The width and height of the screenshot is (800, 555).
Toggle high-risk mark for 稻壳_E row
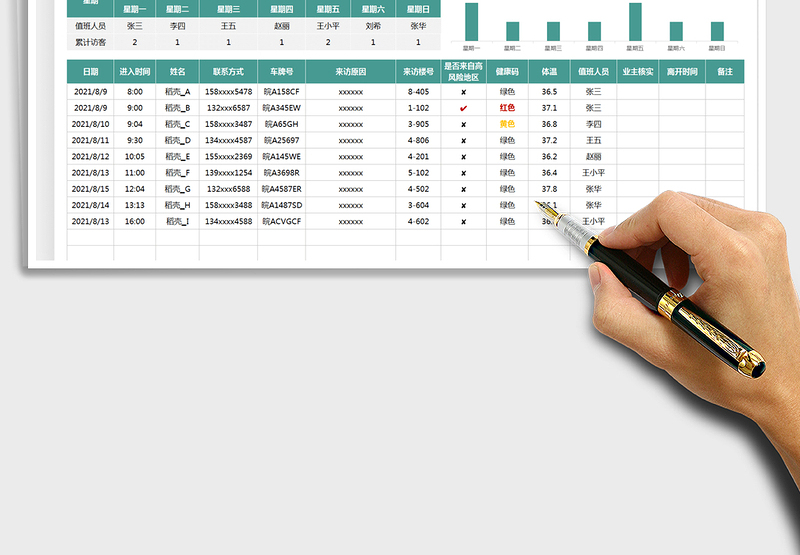(x=463, y=156)
